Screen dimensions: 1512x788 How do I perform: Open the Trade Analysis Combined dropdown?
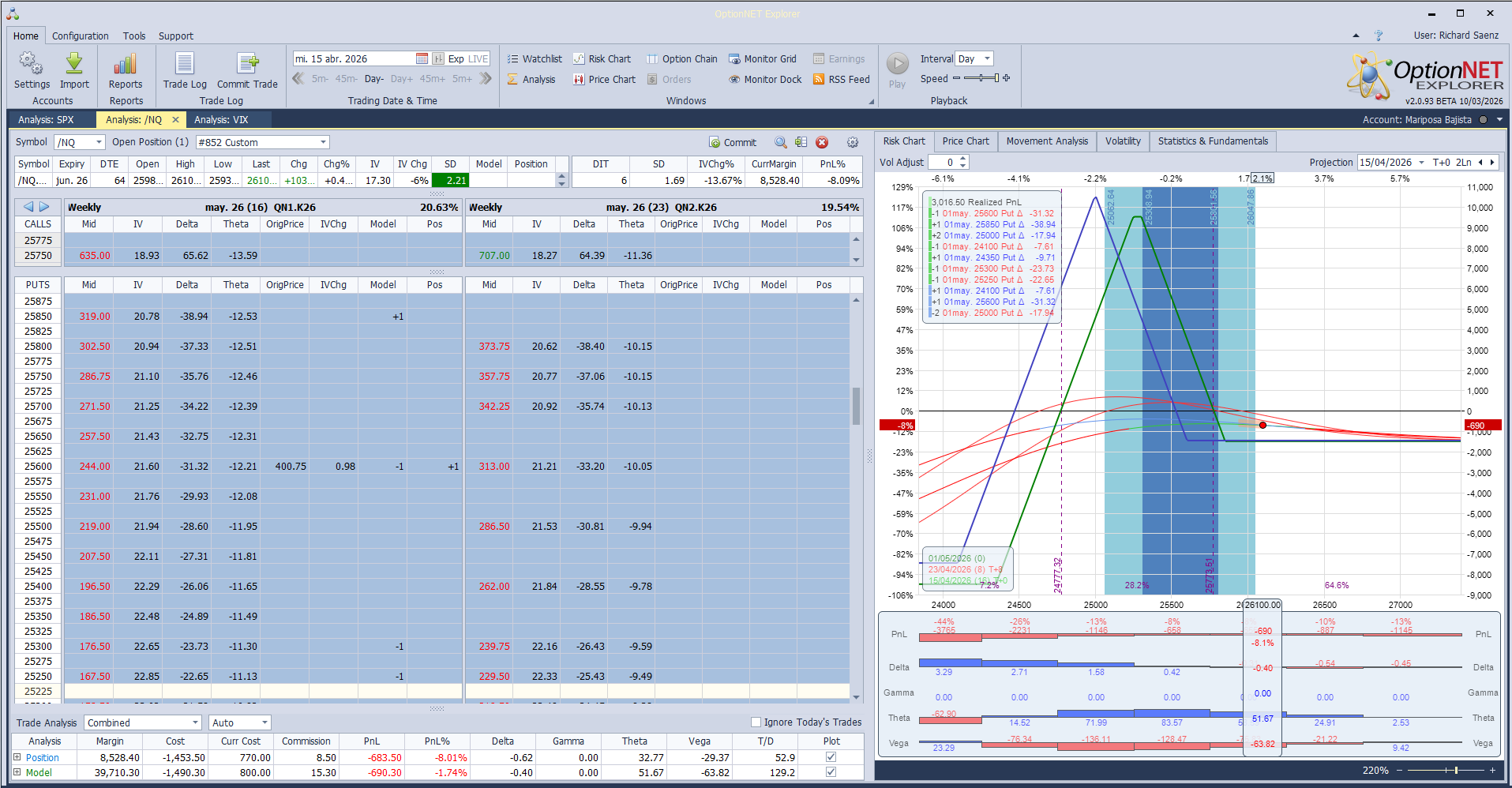tap(195, 722)
